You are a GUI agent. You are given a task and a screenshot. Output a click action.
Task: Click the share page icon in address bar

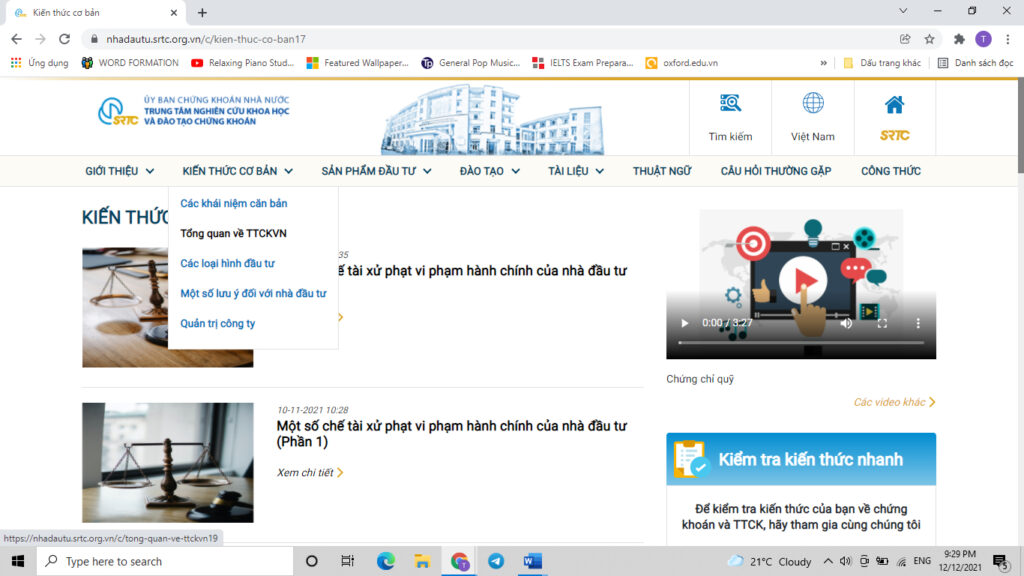[x=905, y=39]
